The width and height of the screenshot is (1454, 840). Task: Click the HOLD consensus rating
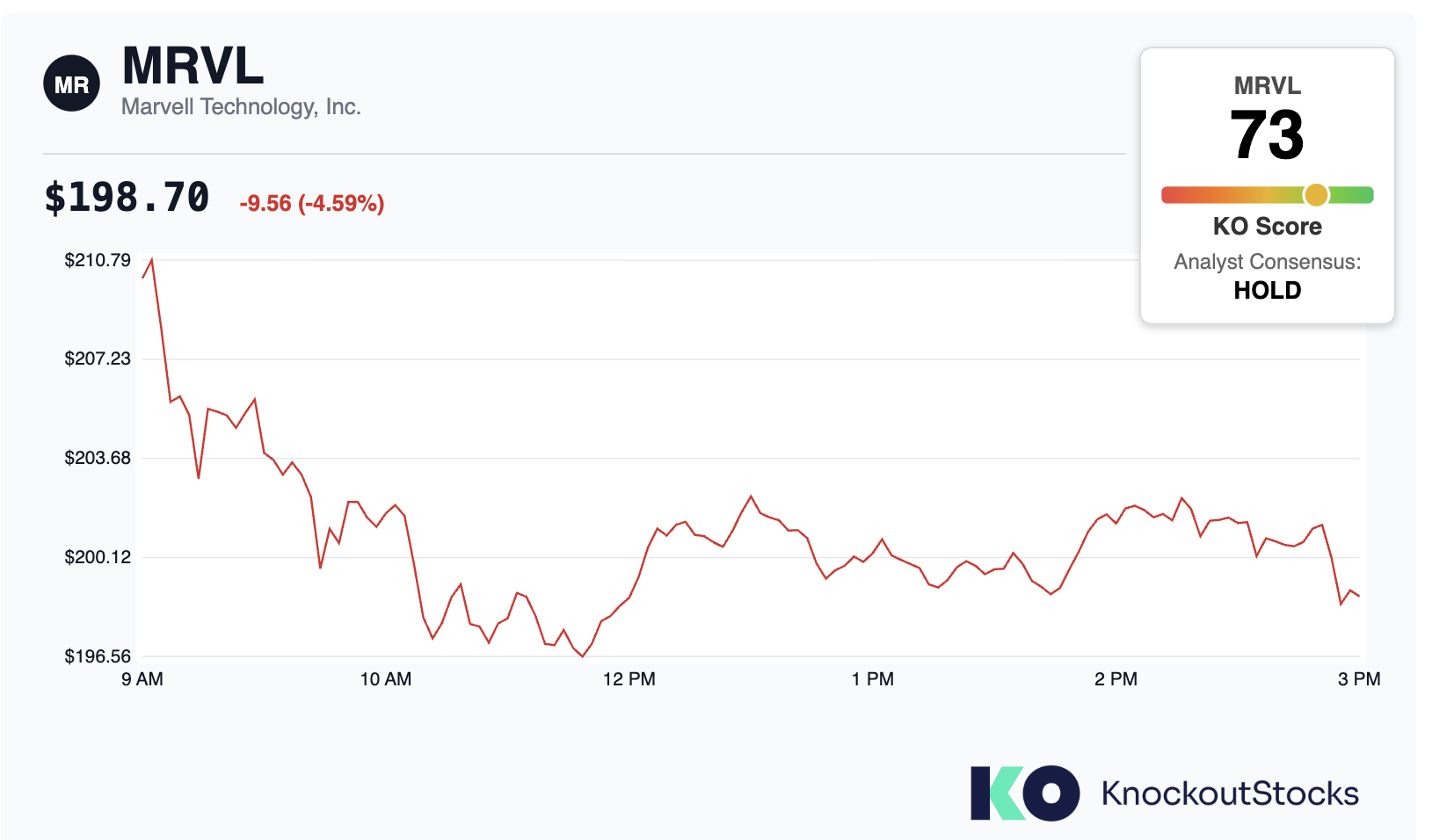point(1267,290)
